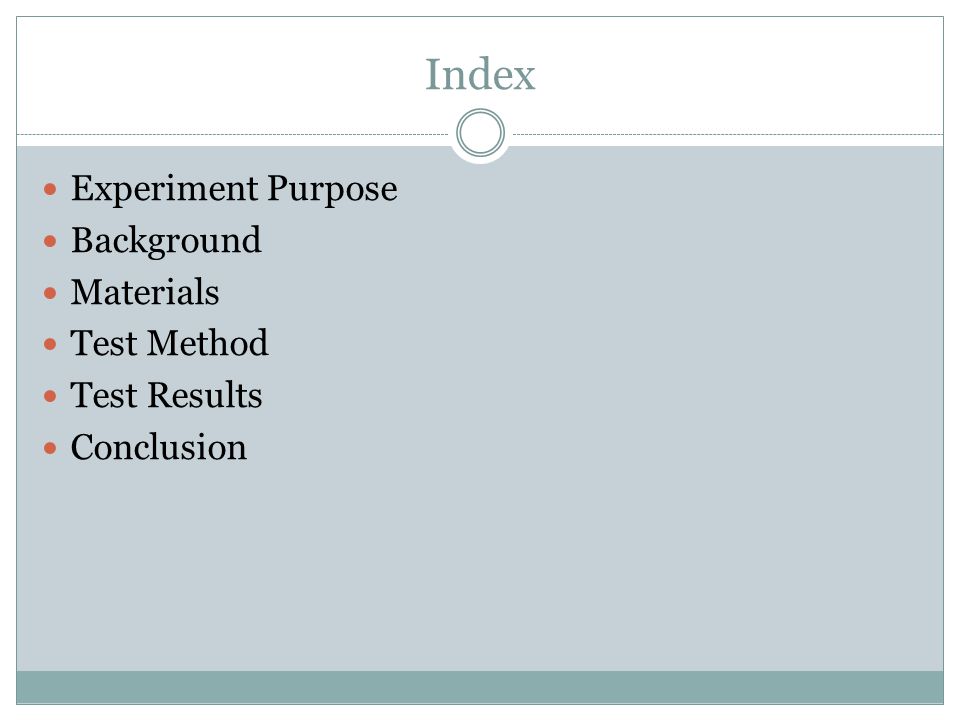Click the decorative circle ornament under title
Screen dimensions: 960x720
[x=481, y=133]
